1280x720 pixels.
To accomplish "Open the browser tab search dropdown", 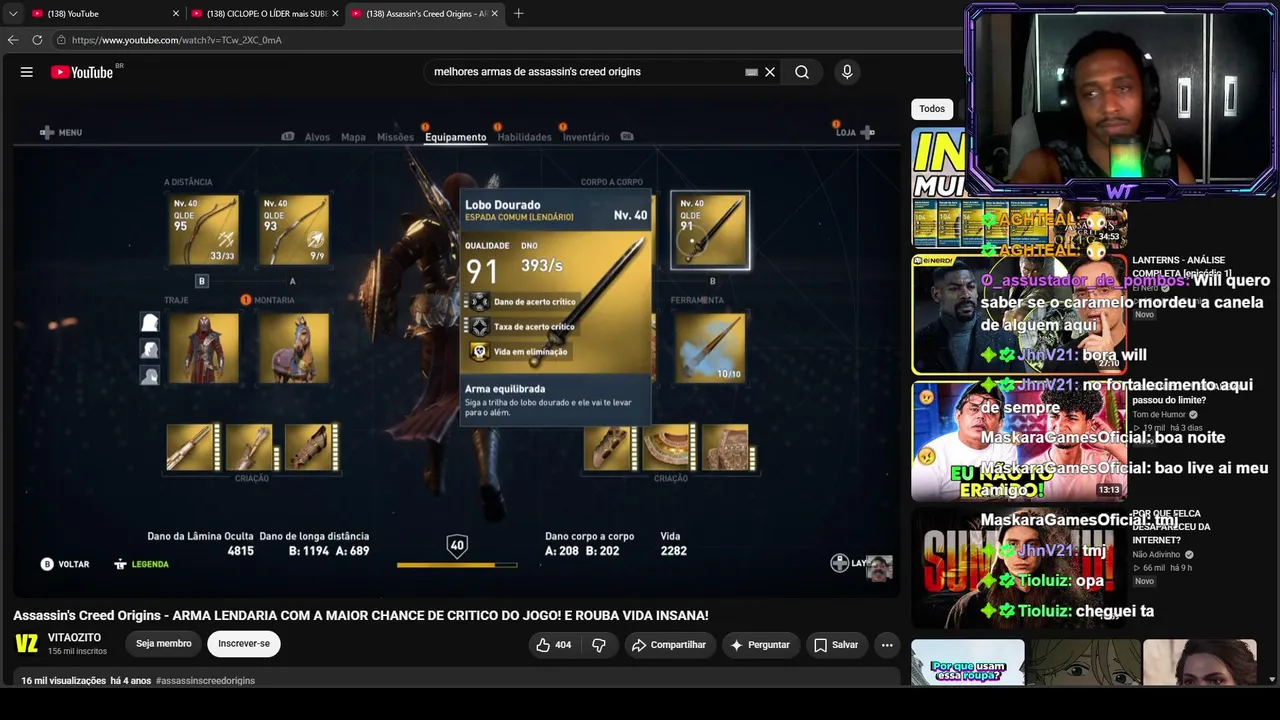I will tap(13, 14).
